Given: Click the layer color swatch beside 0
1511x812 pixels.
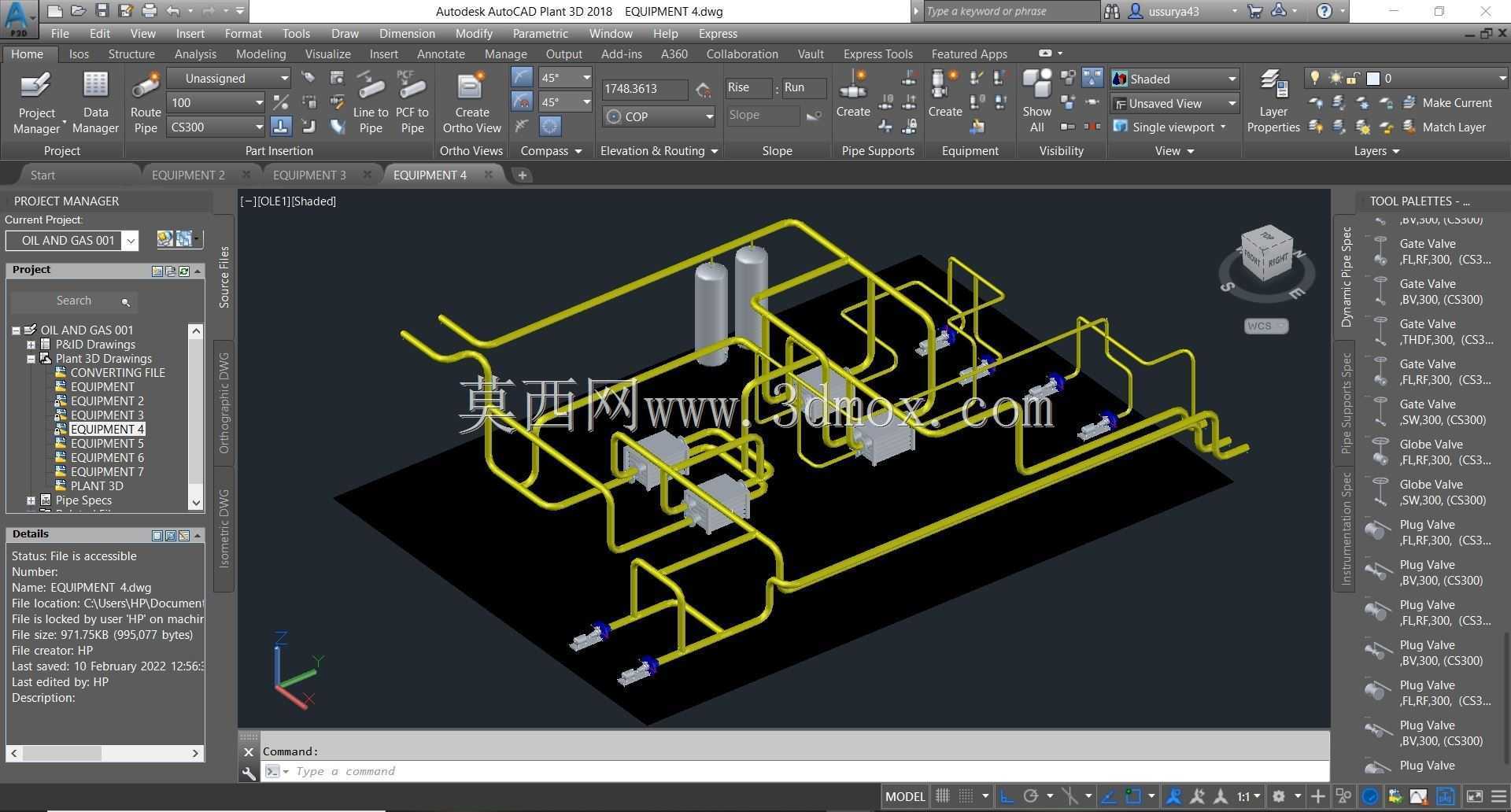Looking at the screenshot, I should pyautogui.click(x=1373, y=79).
